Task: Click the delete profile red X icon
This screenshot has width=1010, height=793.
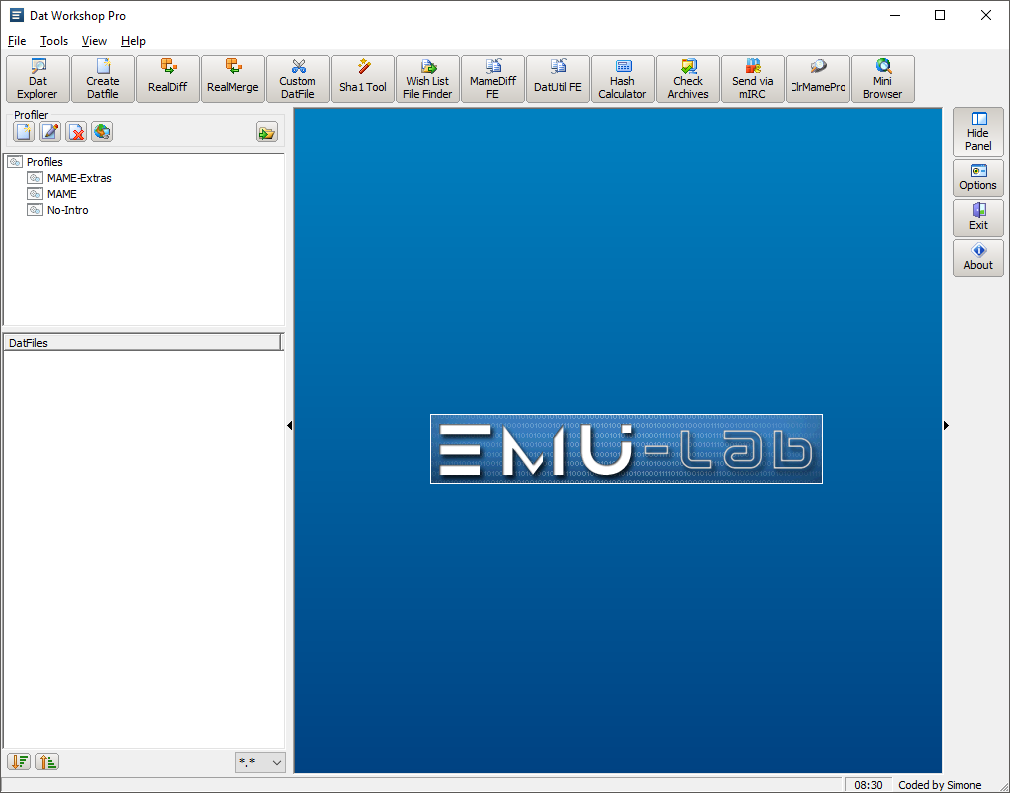Action: [x=76, y=131]
